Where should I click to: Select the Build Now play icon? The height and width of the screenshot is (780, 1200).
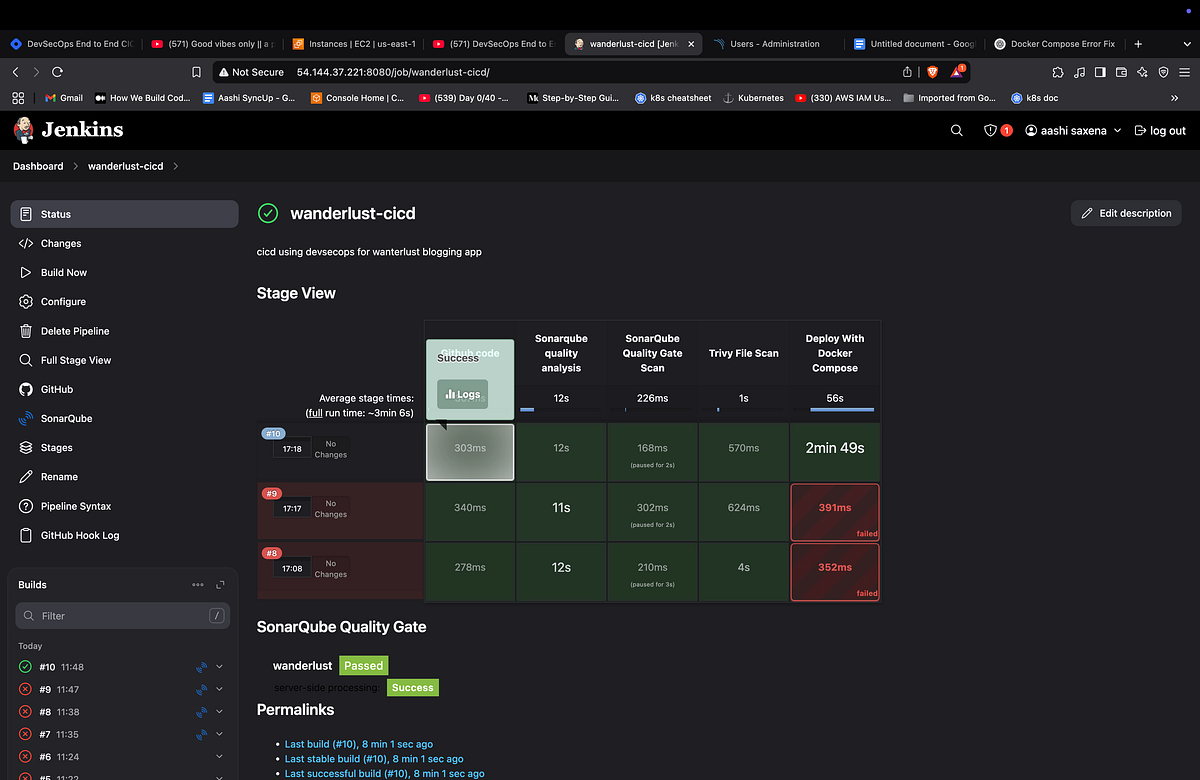27,272
